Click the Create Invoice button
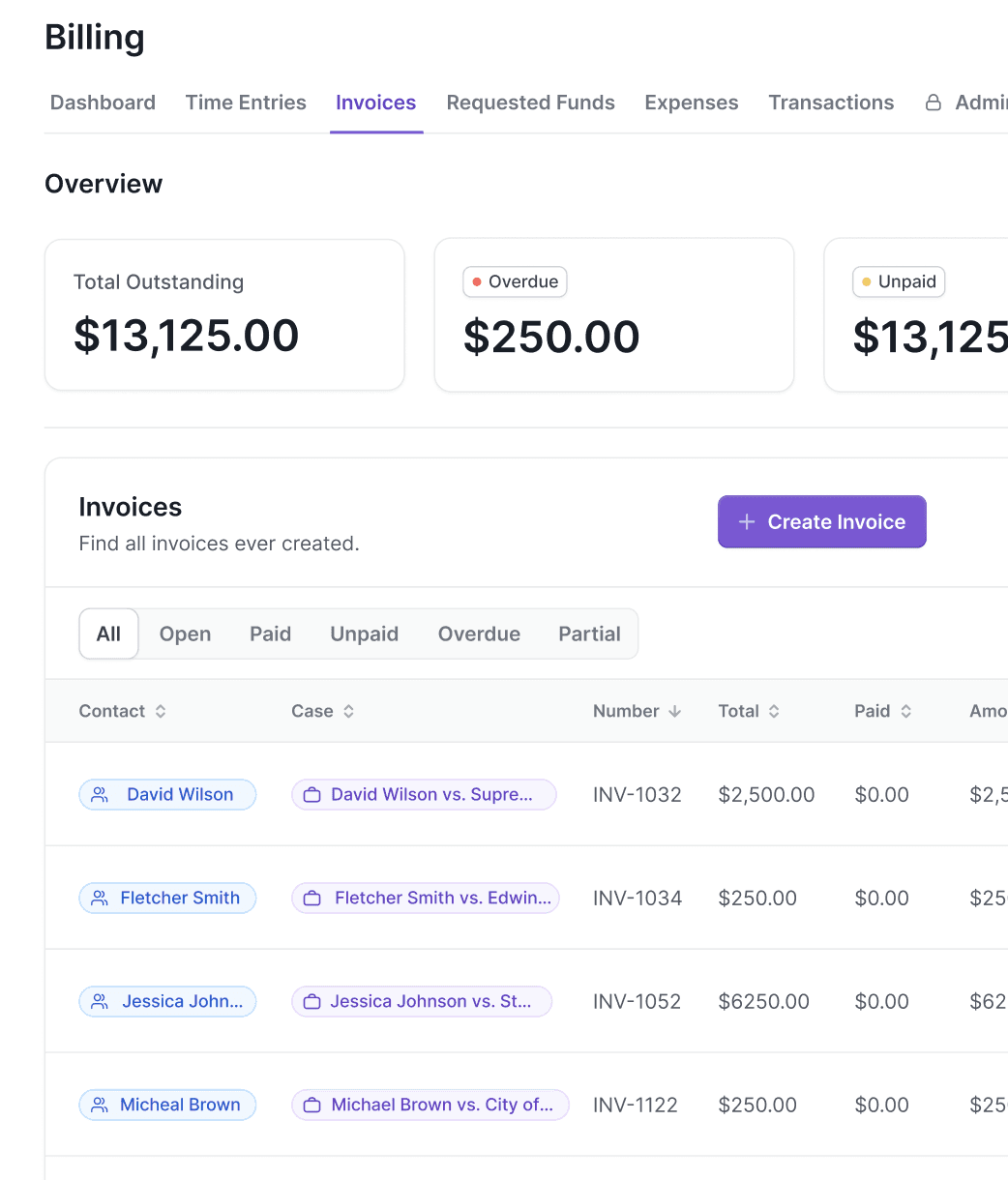The image size is (1008, 1180). pos(822,522)
